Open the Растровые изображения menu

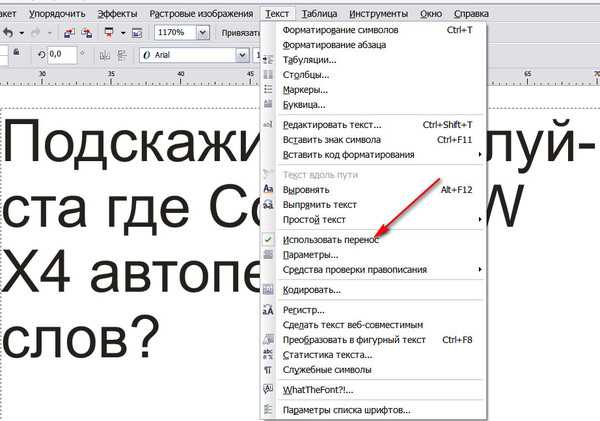[201, 14]
